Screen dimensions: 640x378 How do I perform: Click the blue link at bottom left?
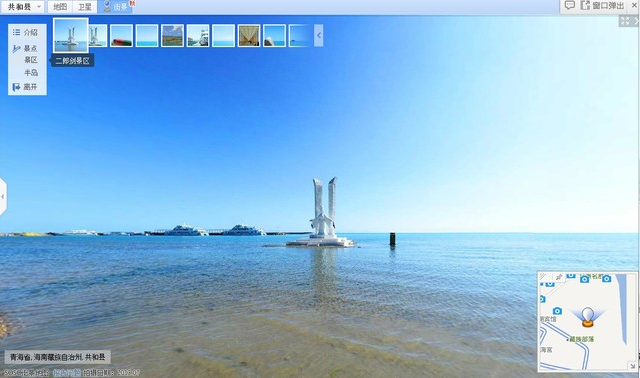tap(67, 373)
